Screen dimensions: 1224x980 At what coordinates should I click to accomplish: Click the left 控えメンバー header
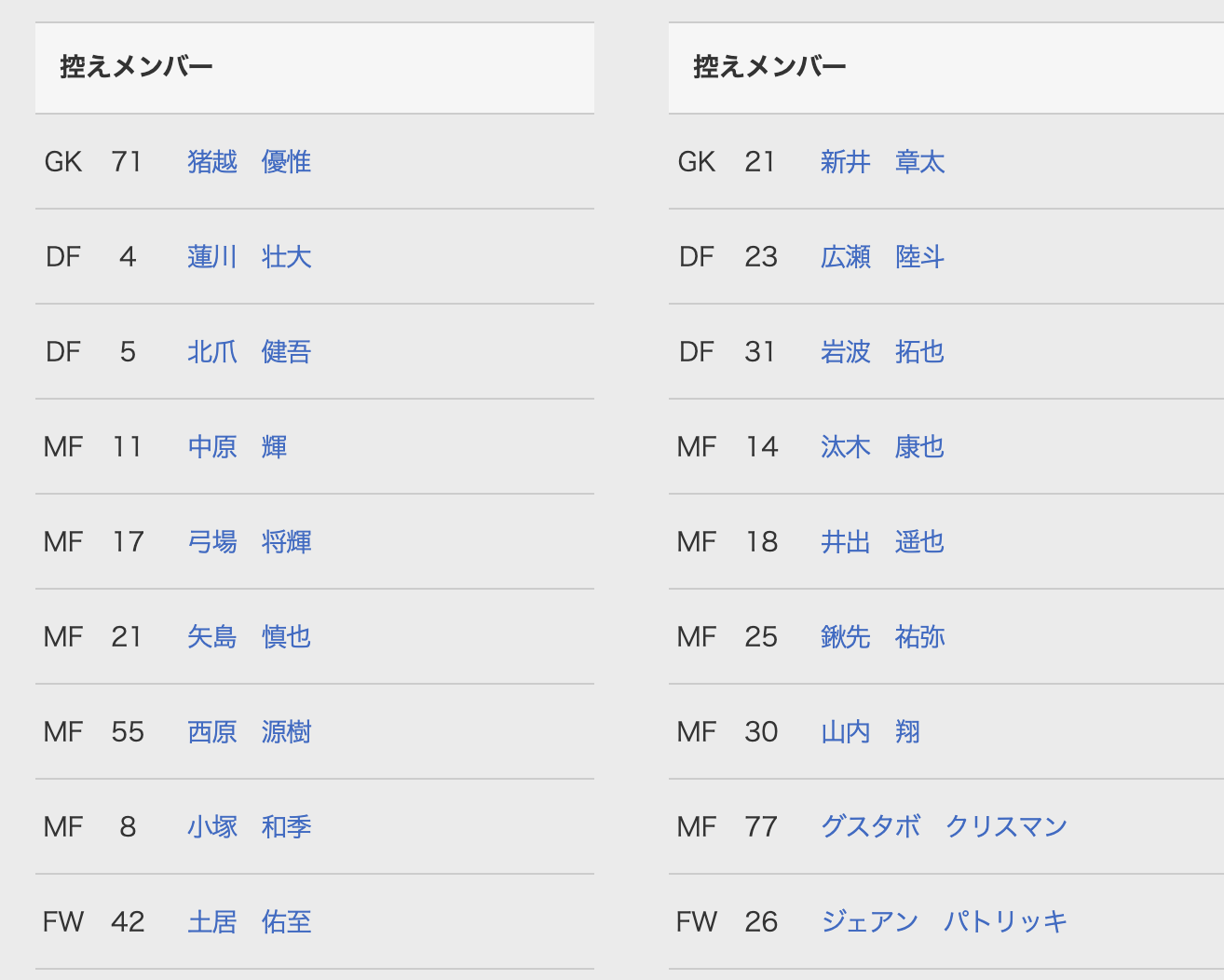click(x=137, y=67)
